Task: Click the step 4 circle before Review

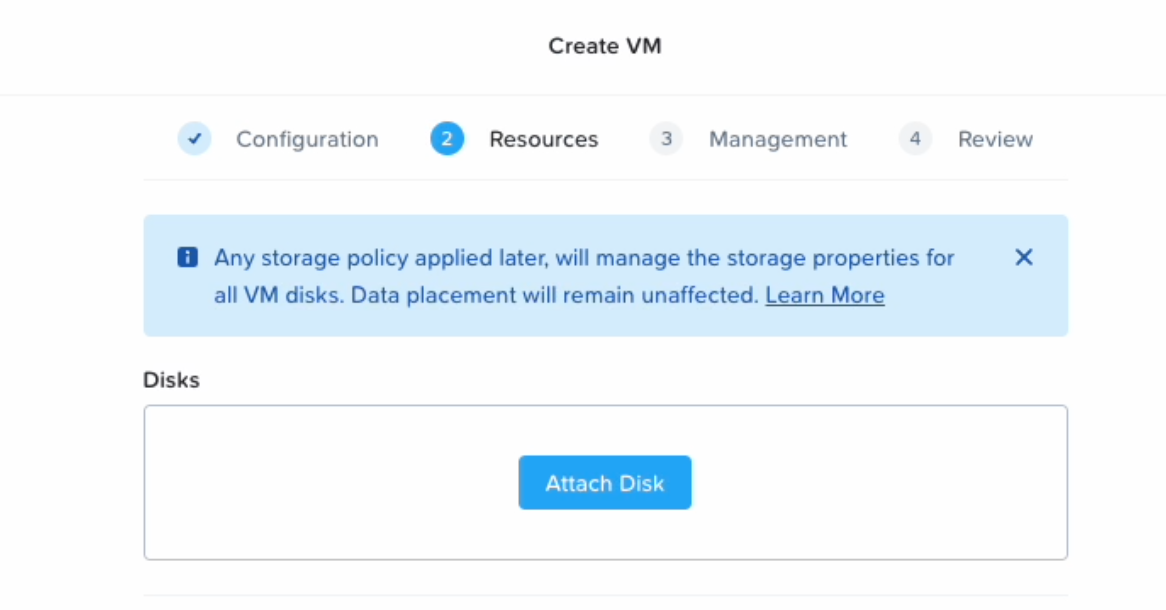Action: click(914, 139)
